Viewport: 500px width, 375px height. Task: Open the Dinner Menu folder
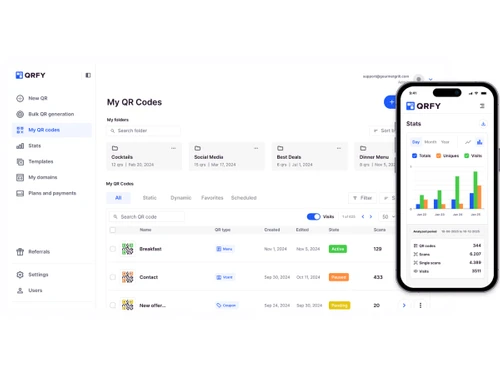tap(375, 157)
